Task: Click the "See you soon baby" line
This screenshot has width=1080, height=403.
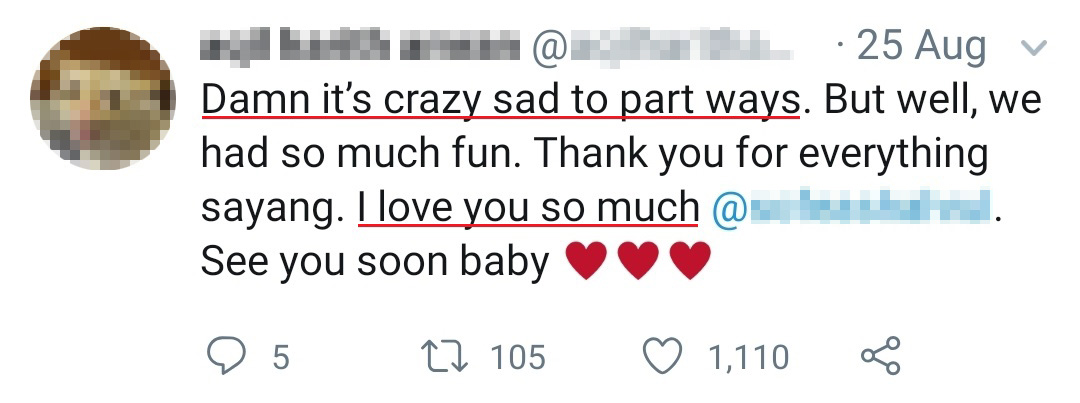Action: pyautogui.click(x=375, y=261)
